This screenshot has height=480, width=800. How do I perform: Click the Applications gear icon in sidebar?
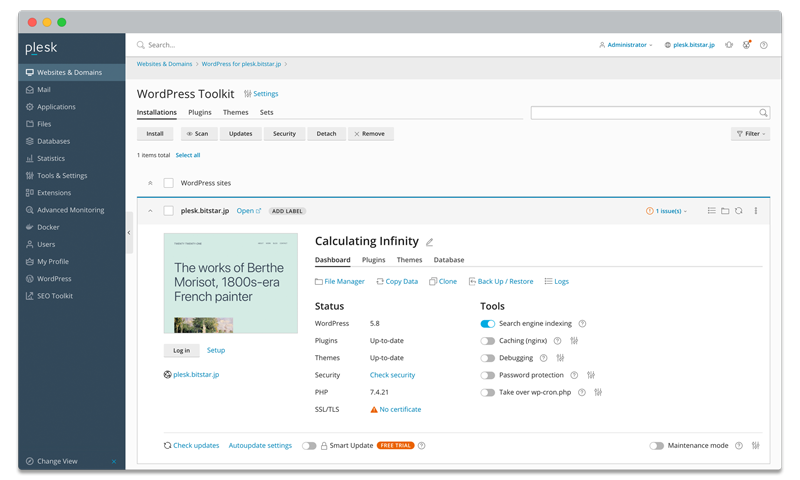click(30, 107)
